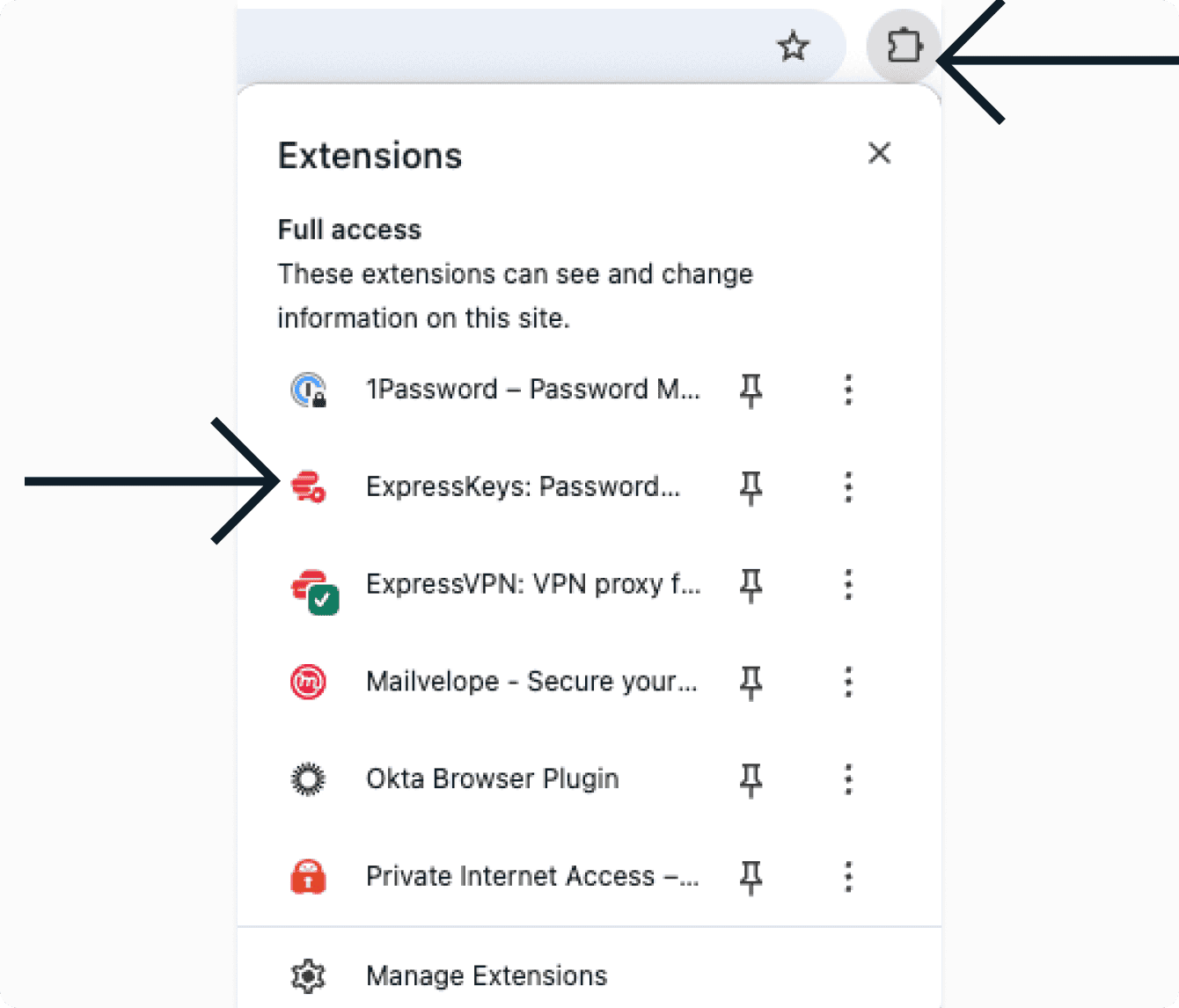Open more options for ExpressKeys
This screenshot has height=1008, width=1179.
coord(848,486)
